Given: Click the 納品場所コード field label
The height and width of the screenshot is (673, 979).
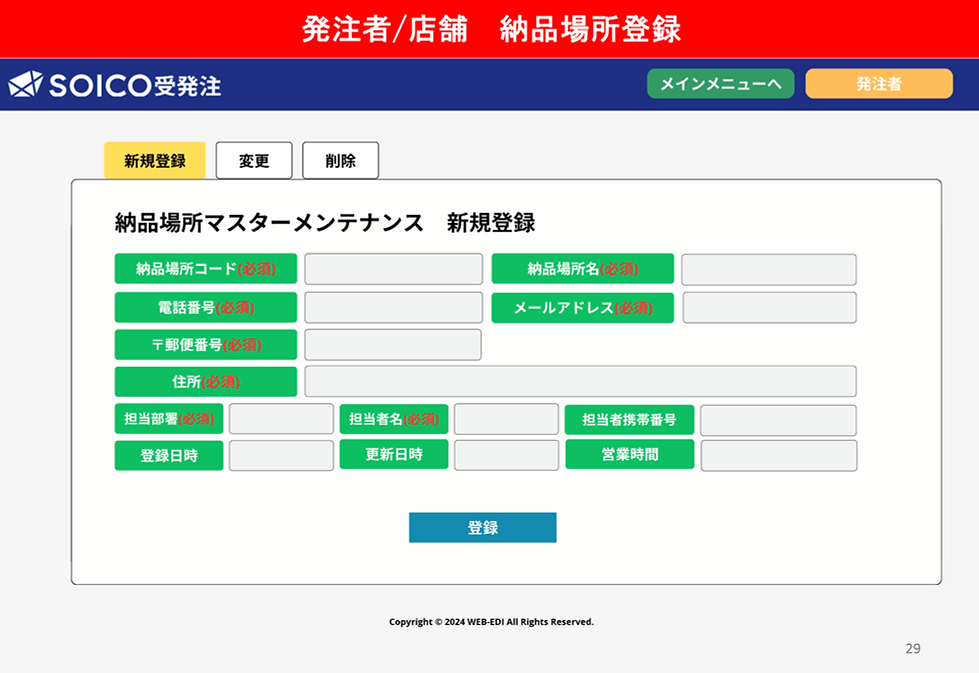Looking at the screenshot, I should [205, 268].
